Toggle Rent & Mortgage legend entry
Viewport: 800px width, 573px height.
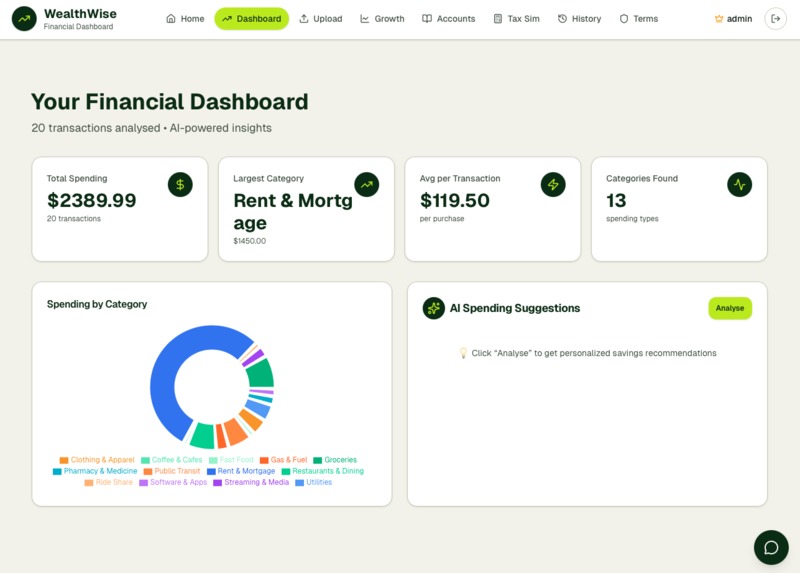point(241,471)
